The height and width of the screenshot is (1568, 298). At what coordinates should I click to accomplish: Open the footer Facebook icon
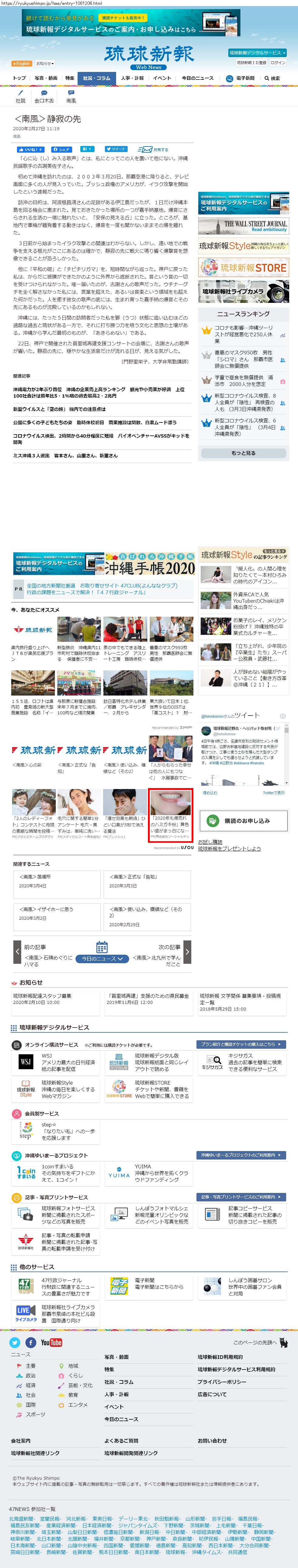pos(31,1342)
